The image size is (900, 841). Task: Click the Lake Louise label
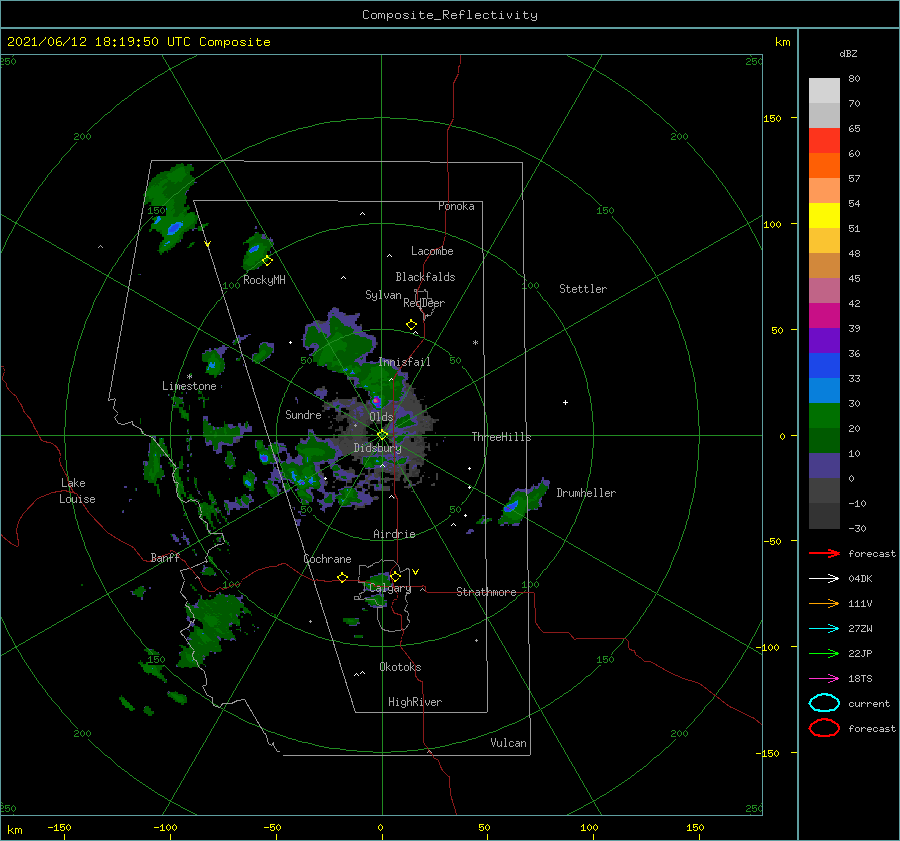(x=77, y=491)
